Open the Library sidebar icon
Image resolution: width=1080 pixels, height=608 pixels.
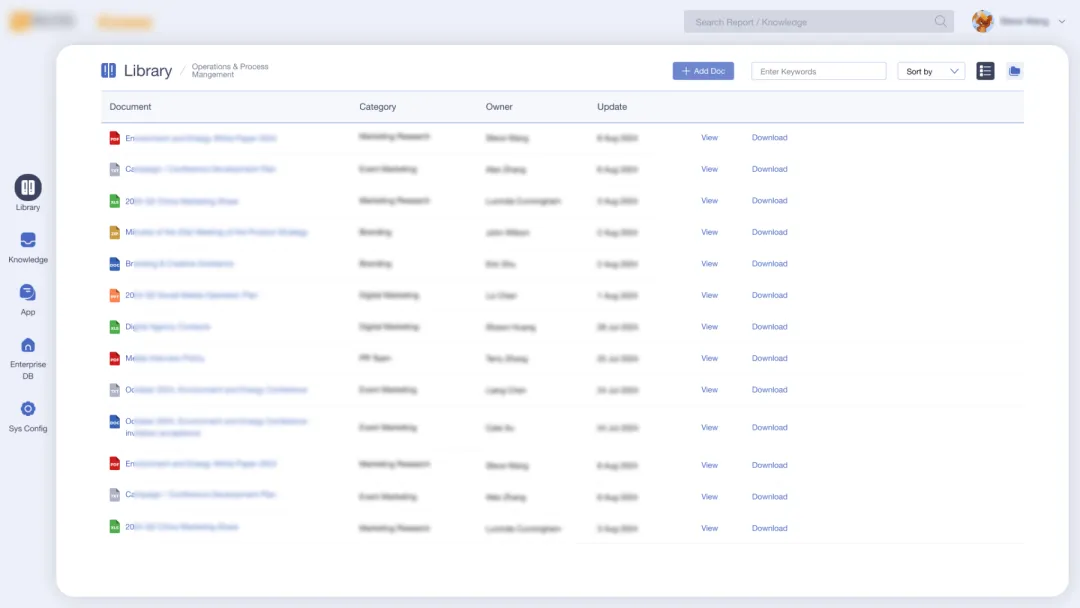click(x=28, y=187)
